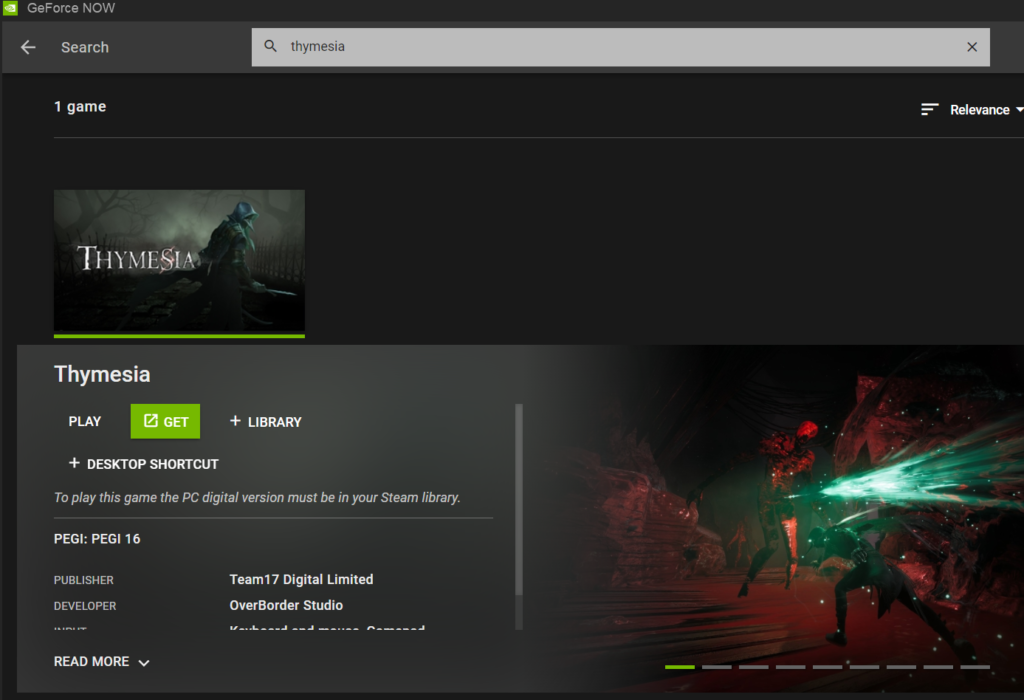
Task: Click the Team17 Digital Limited publisher text
Action: [301, 579]
